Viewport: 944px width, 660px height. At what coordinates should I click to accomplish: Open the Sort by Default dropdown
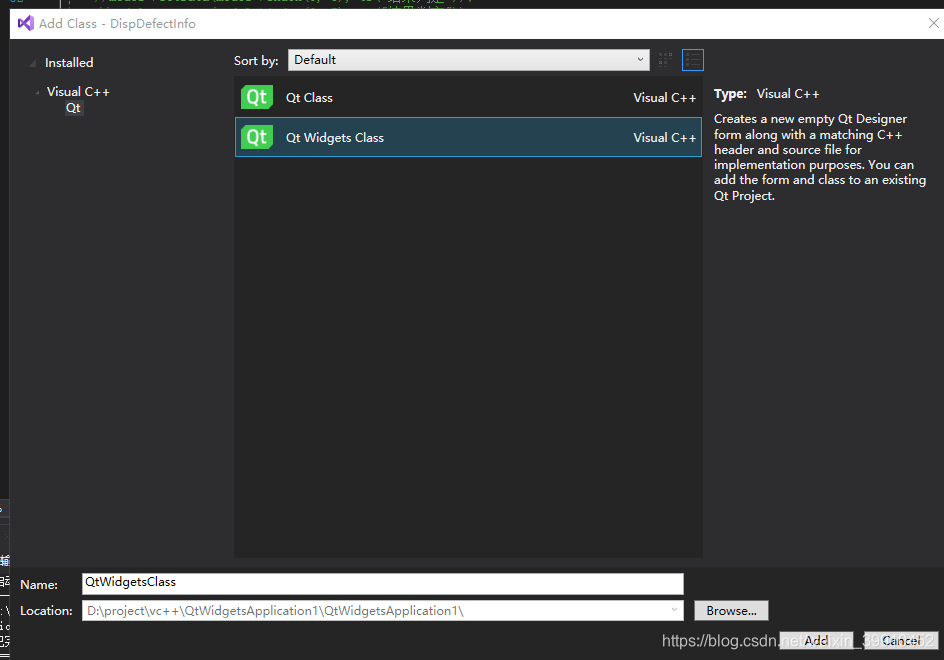click(468, 60)
